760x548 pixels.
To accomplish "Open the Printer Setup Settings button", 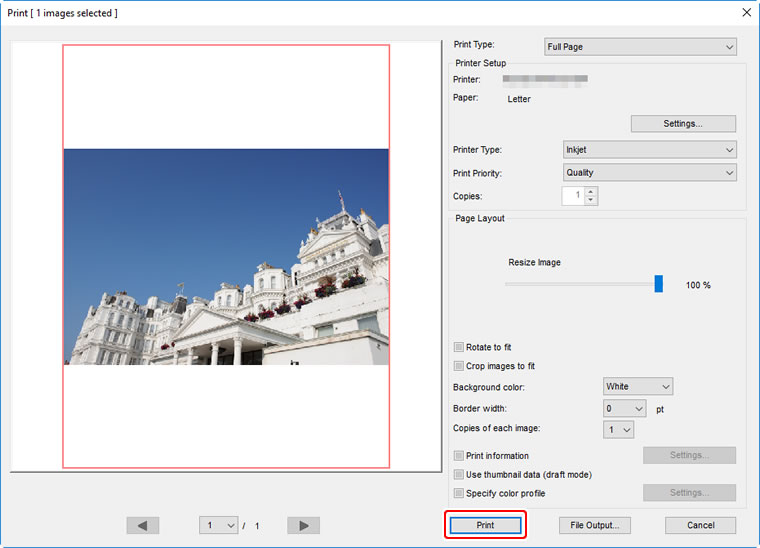I will (x=683, y=124).
